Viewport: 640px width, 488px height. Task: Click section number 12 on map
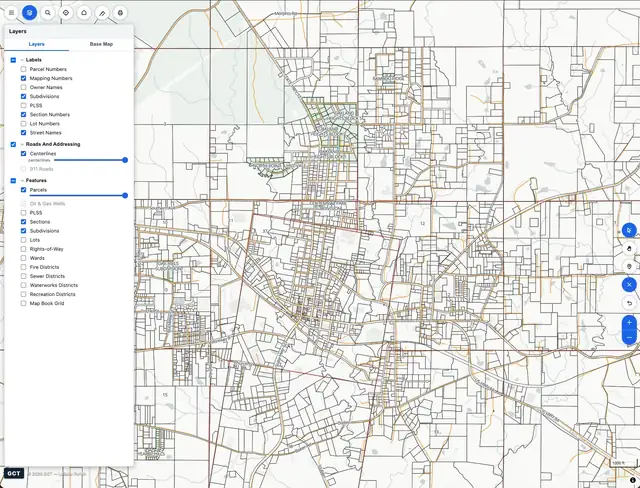point(422,223)
